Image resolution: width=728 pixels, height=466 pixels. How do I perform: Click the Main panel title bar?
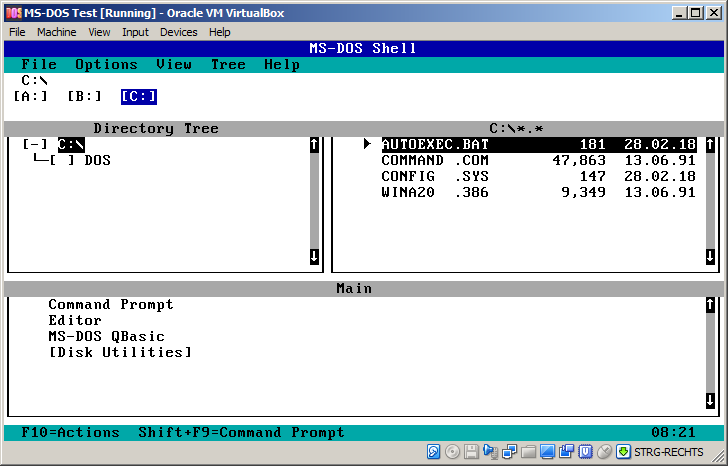click(364, 289)
